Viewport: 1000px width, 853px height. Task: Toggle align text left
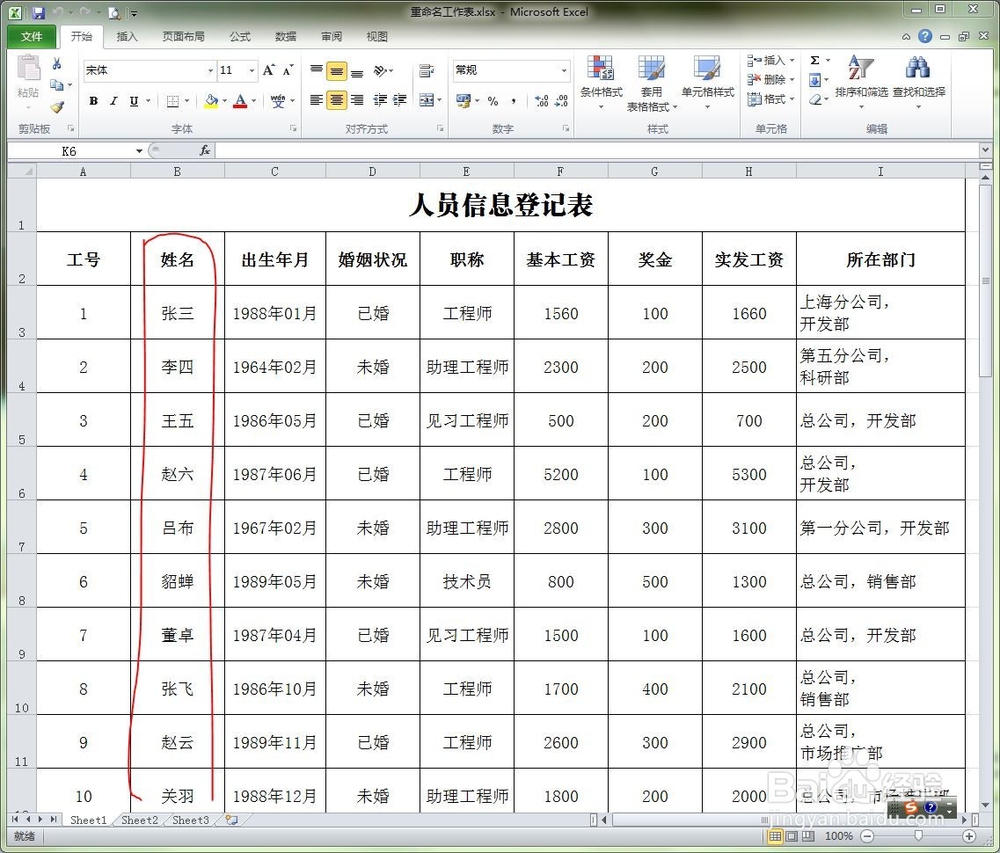pos(316,100)
